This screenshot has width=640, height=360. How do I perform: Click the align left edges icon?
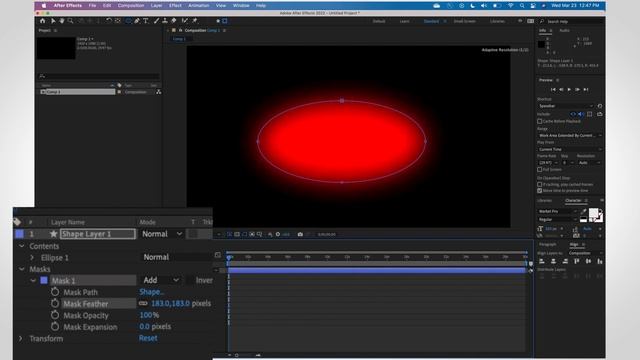542,261
